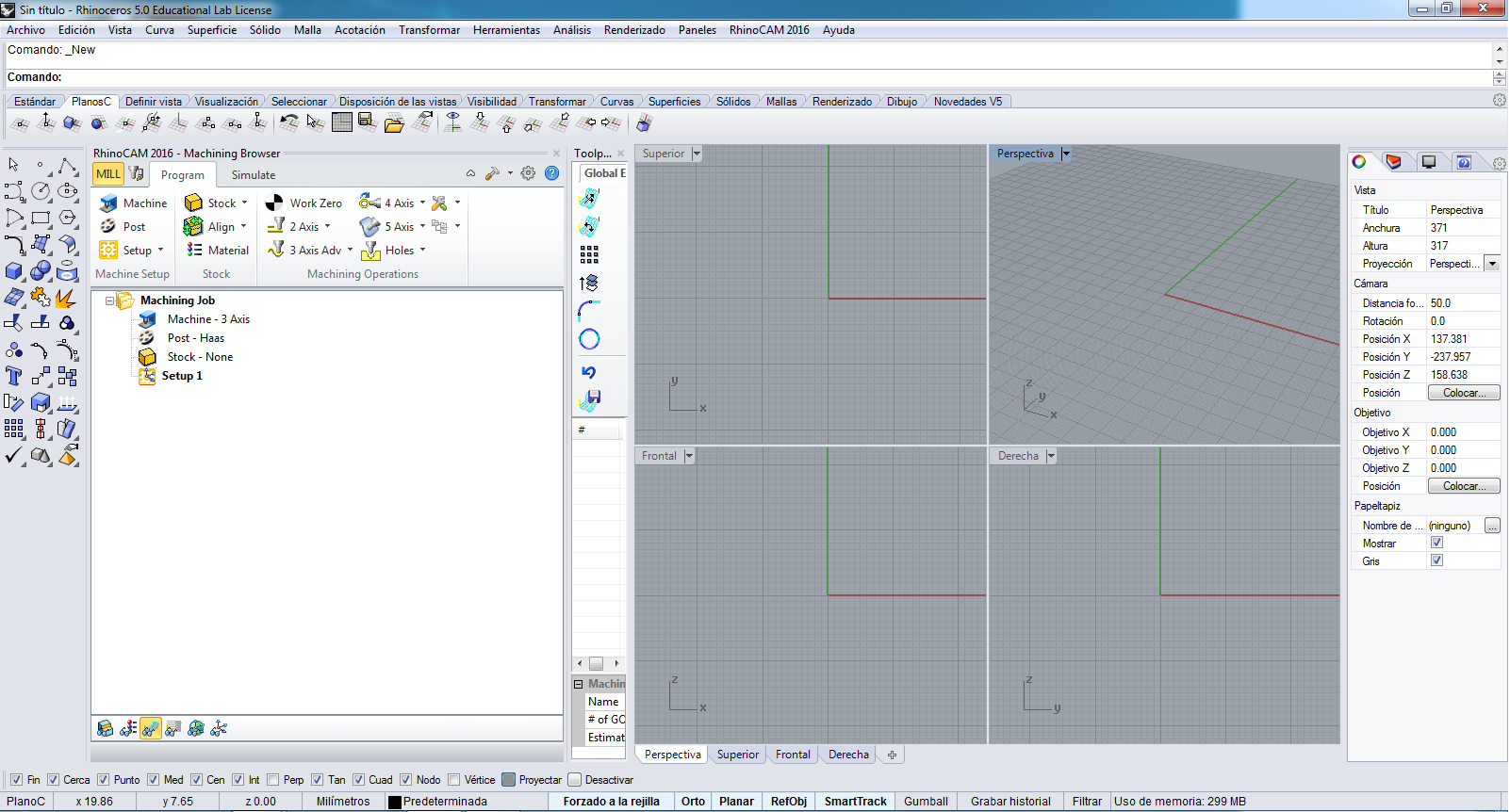The width and height of the screenshot is (1510, 812).
Task: Toggle the Perp object snap checkbox
Action: tap(273, 780)
